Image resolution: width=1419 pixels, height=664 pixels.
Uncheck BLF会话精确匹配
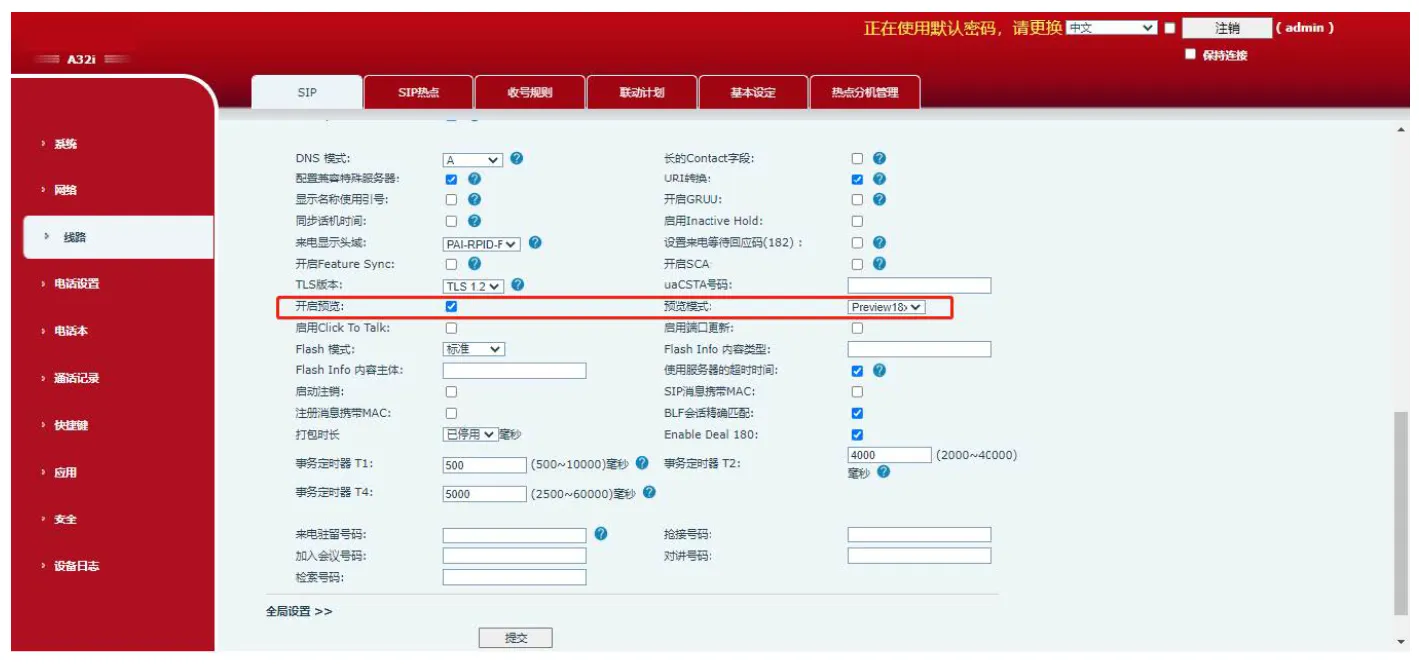(x=857, y=413)
